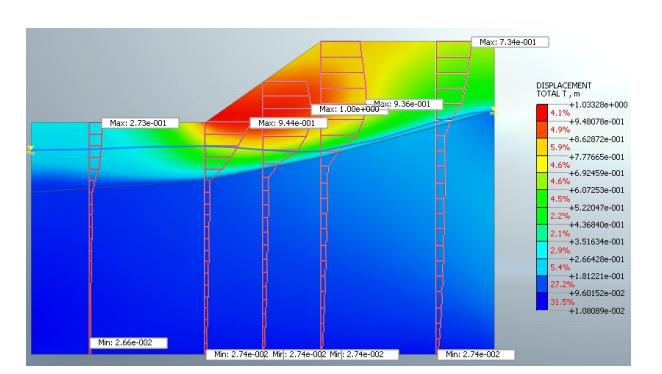The height and width of the screenshot is (374, 662).
Task: Click the Max: 2.73e-001 annotation
Action: pyautogui.click(x=140, y=123)
